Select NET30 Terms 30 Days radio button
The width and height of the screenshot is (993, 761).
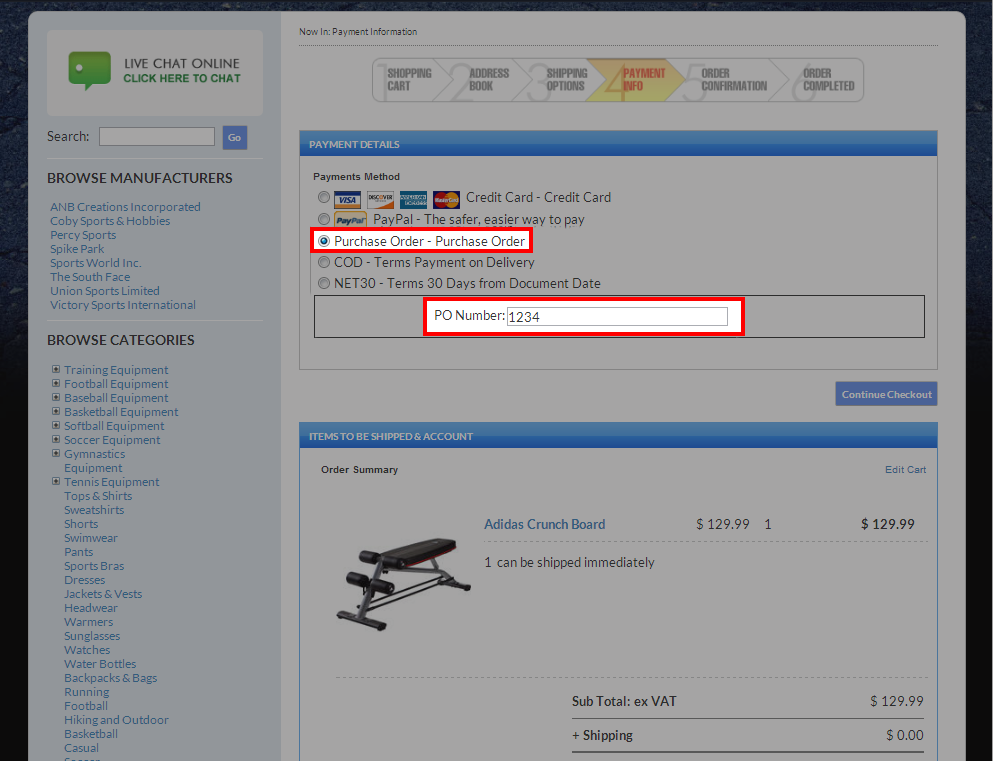(323, 283)
